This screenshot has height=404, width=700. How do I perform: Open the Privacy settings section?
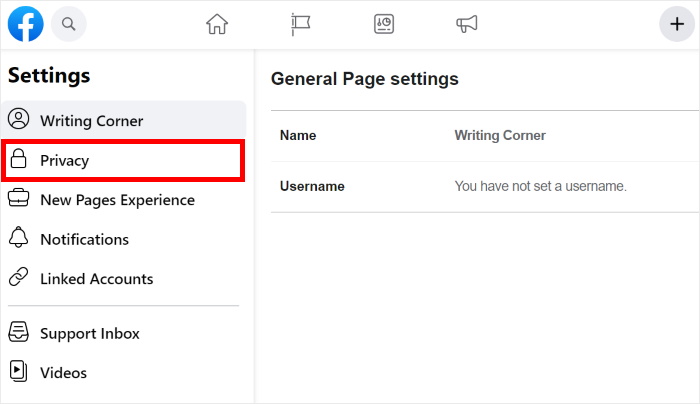65,160
